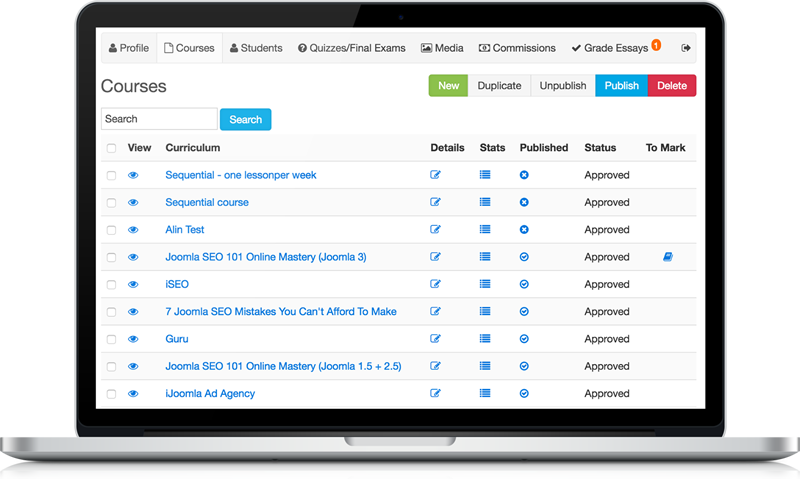The image size is (800, 482).
Task: Check the 7 Joomla SEO Mistakes row checkbox
Action: 111,312
